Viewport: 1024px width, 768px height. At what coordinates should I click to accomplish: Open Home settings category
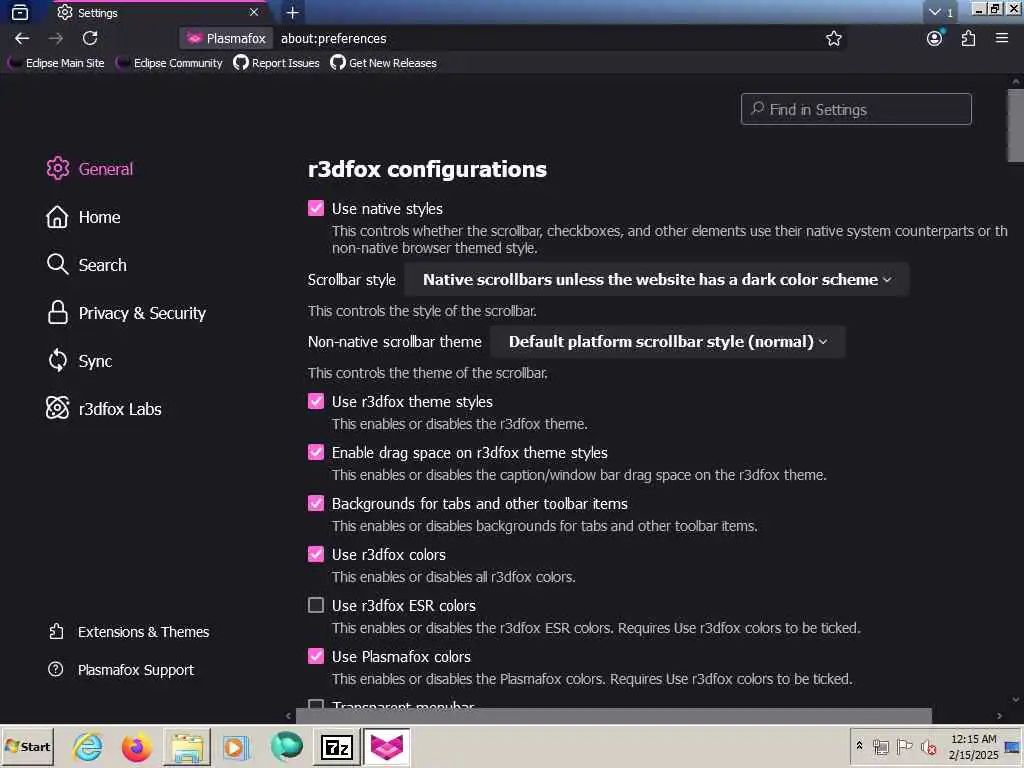pyautogui.click(x=83, y=217)
